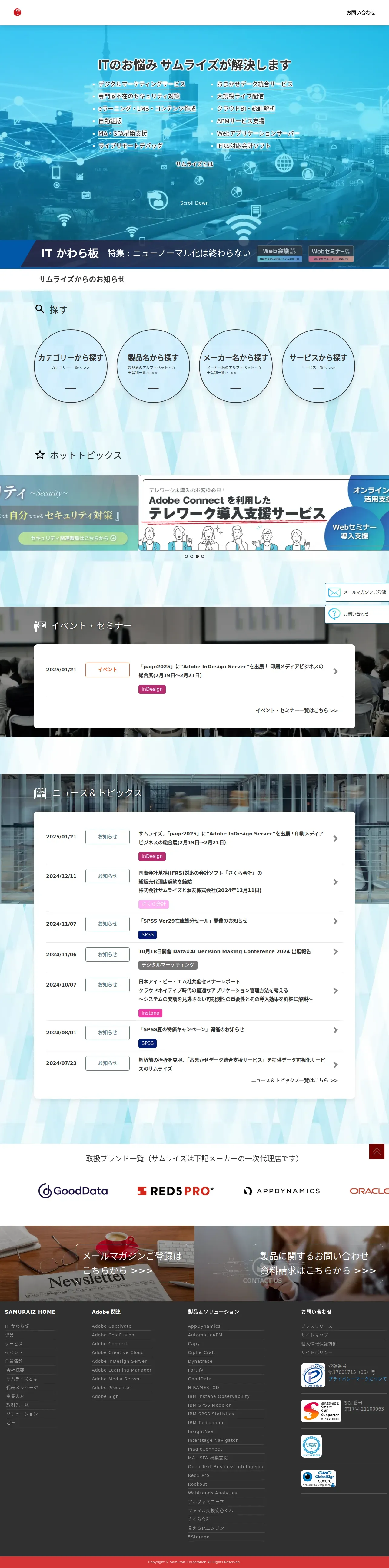
Task: Open the Adobe Connect テレワーク導入支援 banner
Action: click(x=264, y=512)
